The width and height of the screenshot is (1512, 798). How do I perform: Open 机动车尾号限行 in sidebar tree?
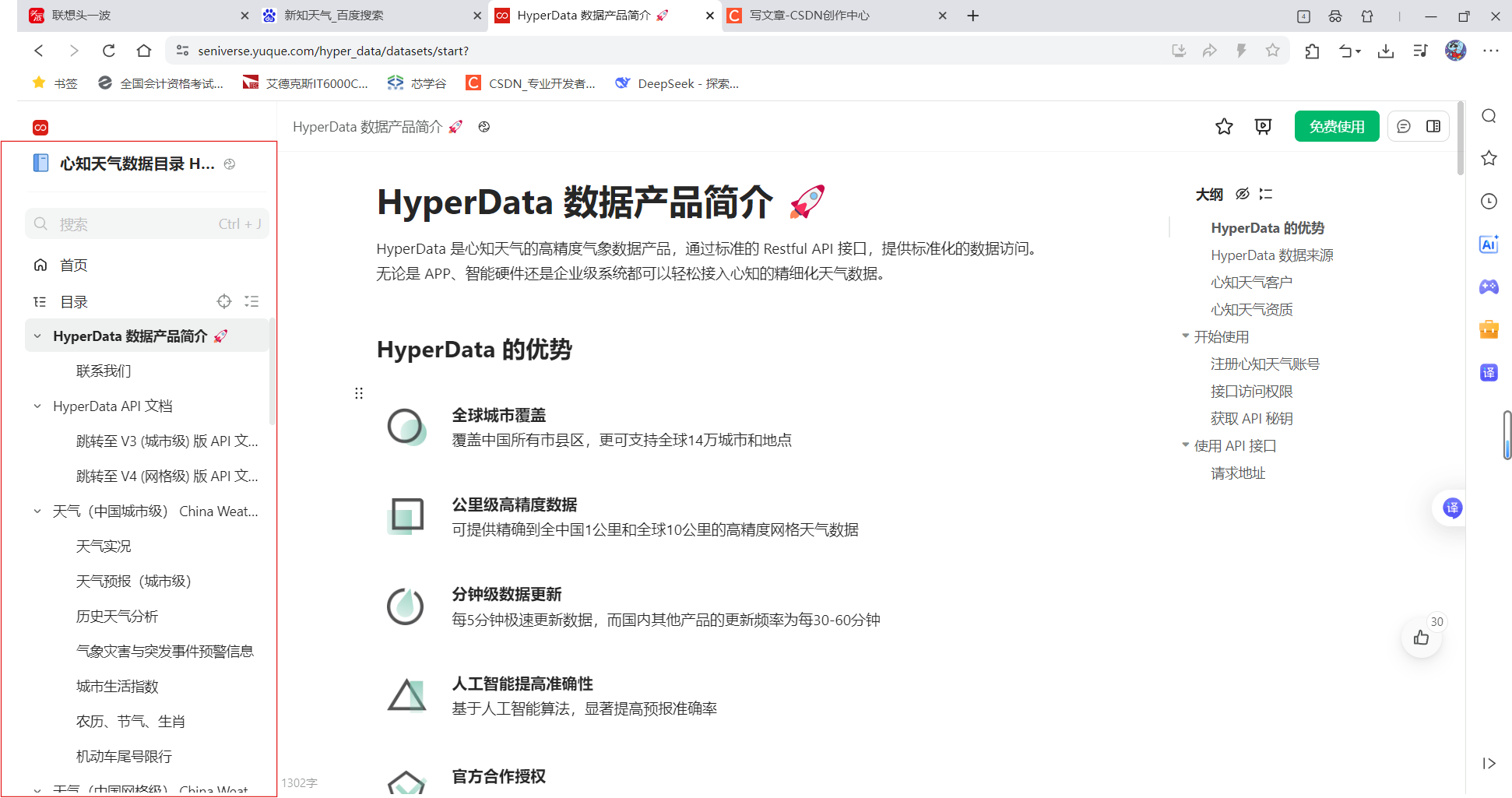(x=124, y=757)
